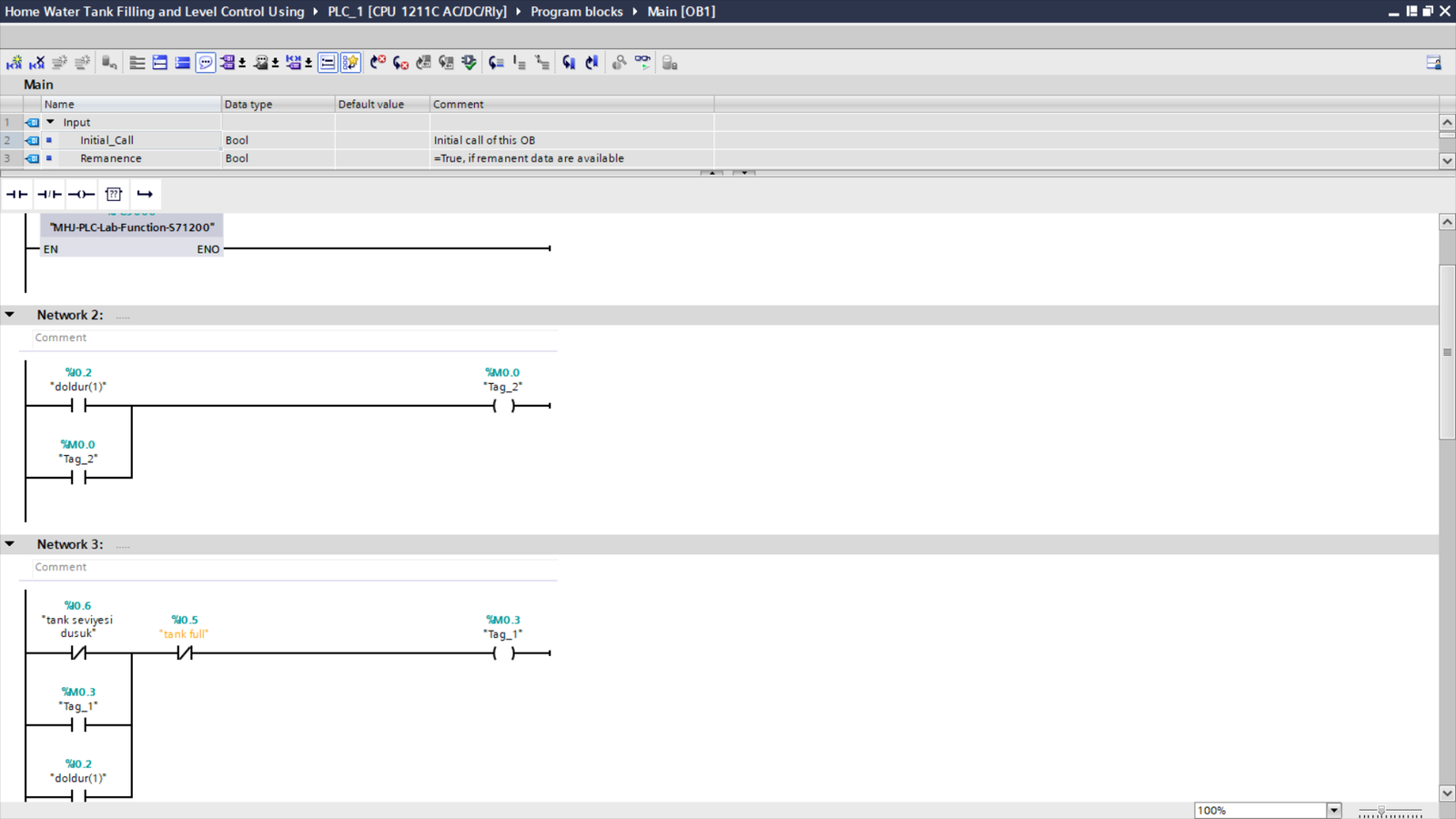Select the tank seviyesi dusuk contact
Screen dimensions: 1456x819
[x=78, y=652]
